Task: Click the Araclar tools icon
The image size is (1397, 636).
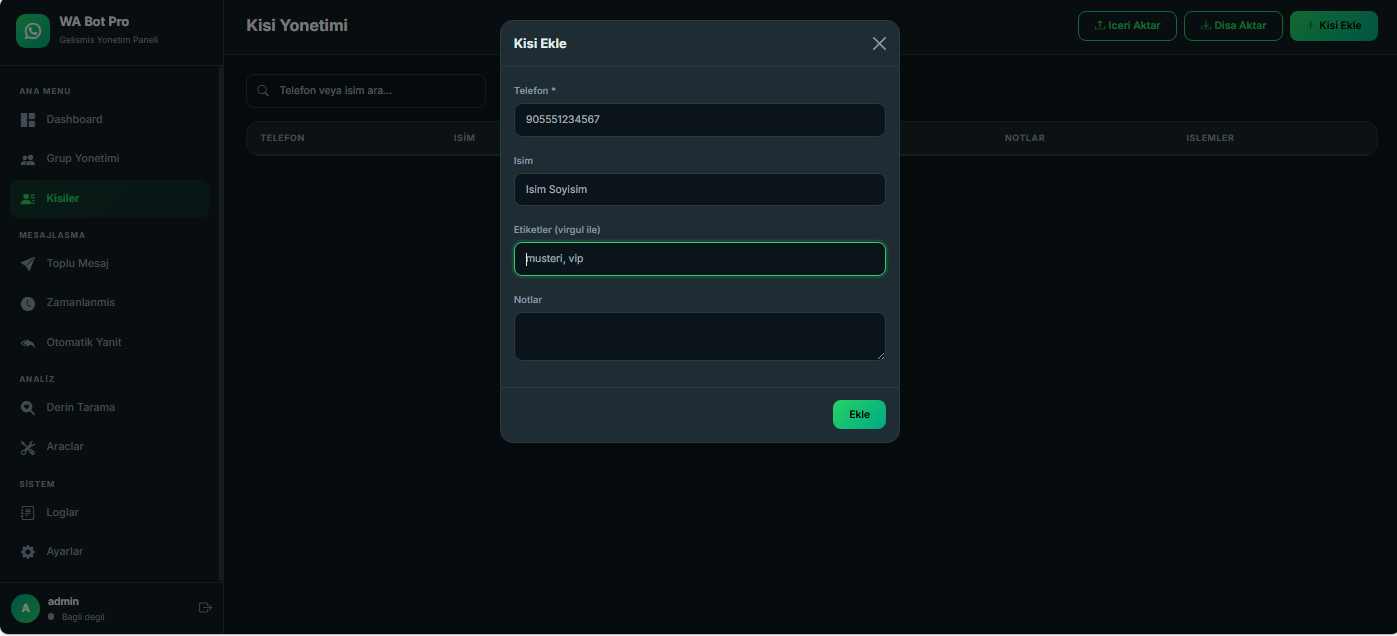Action: click(28, 447)
